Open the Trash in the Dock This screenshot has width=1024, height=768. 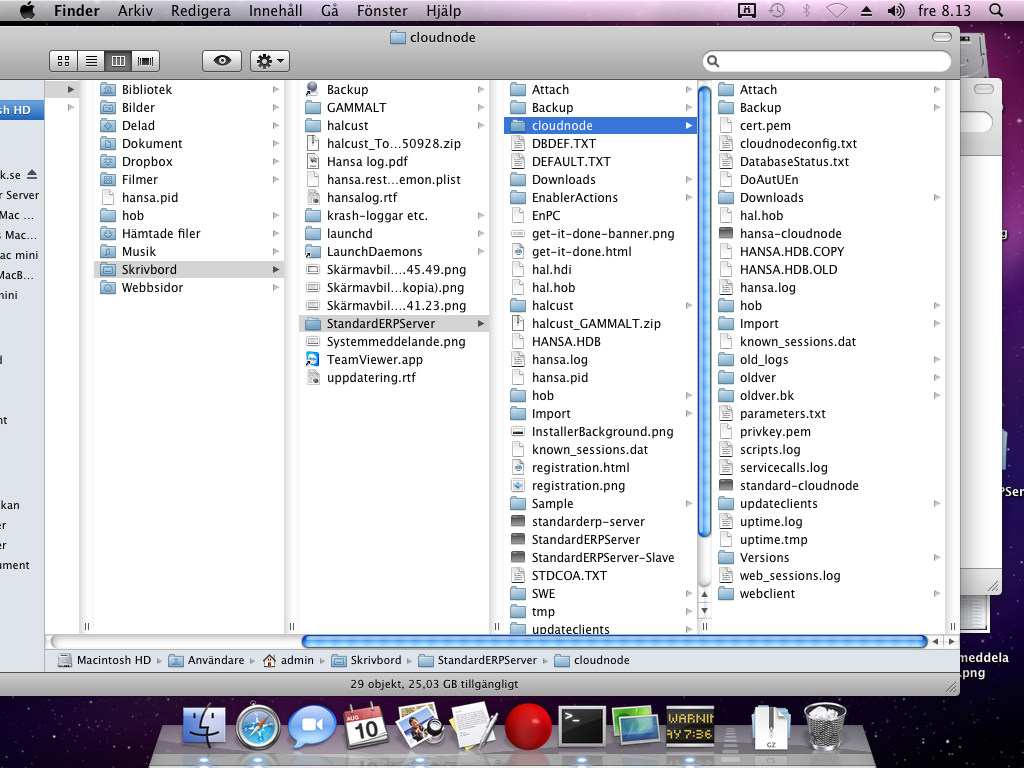coord(825,726)
